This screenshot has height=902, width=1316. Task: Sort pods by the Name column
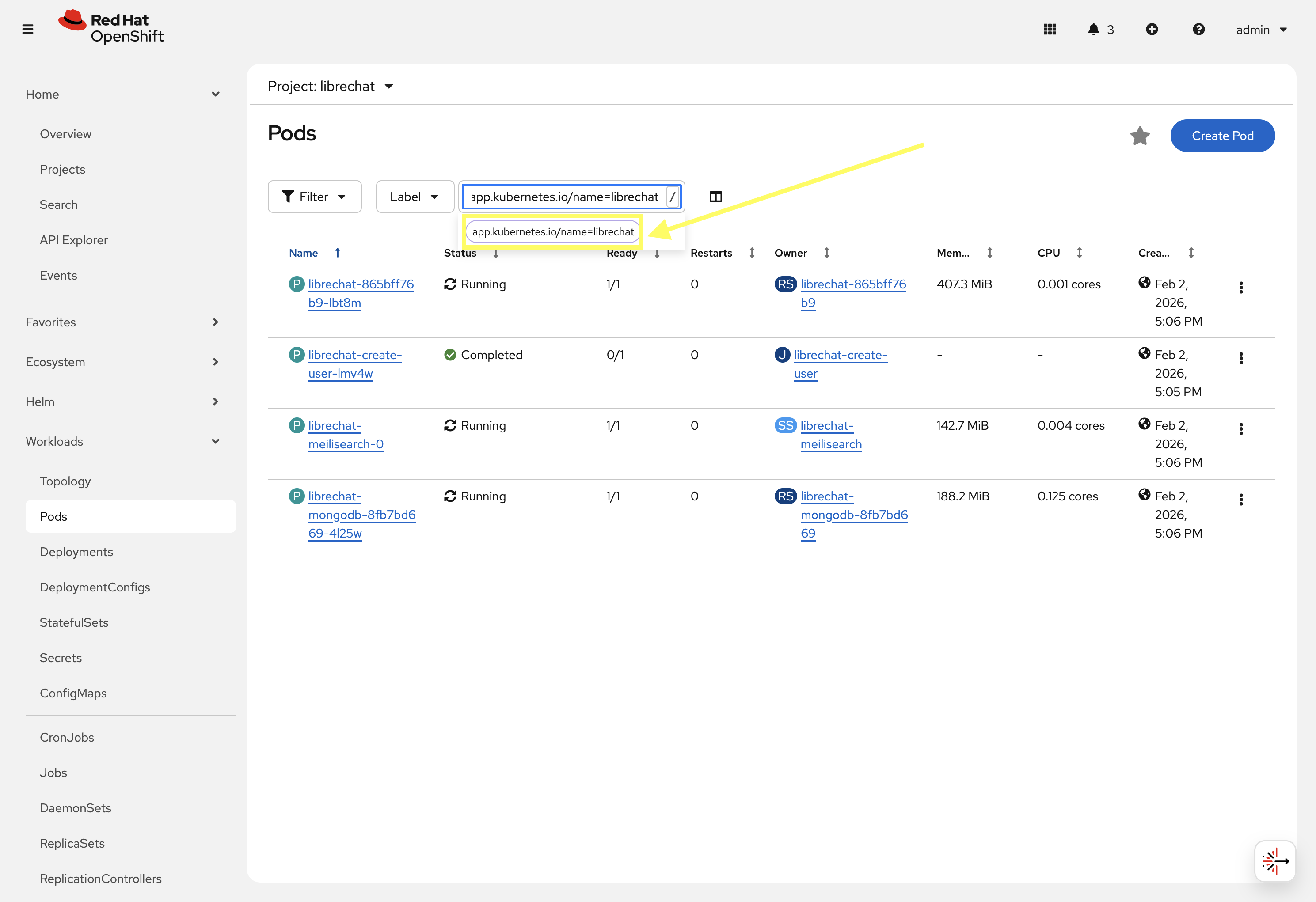304,253
